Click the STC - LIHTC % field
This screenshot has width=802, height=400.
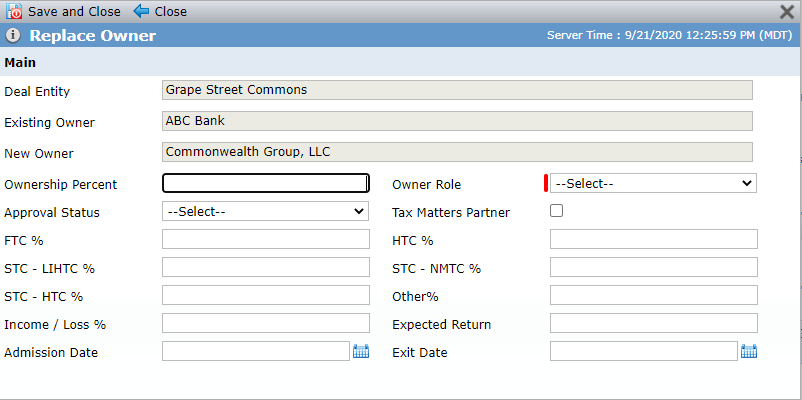[x=265, y=267]
